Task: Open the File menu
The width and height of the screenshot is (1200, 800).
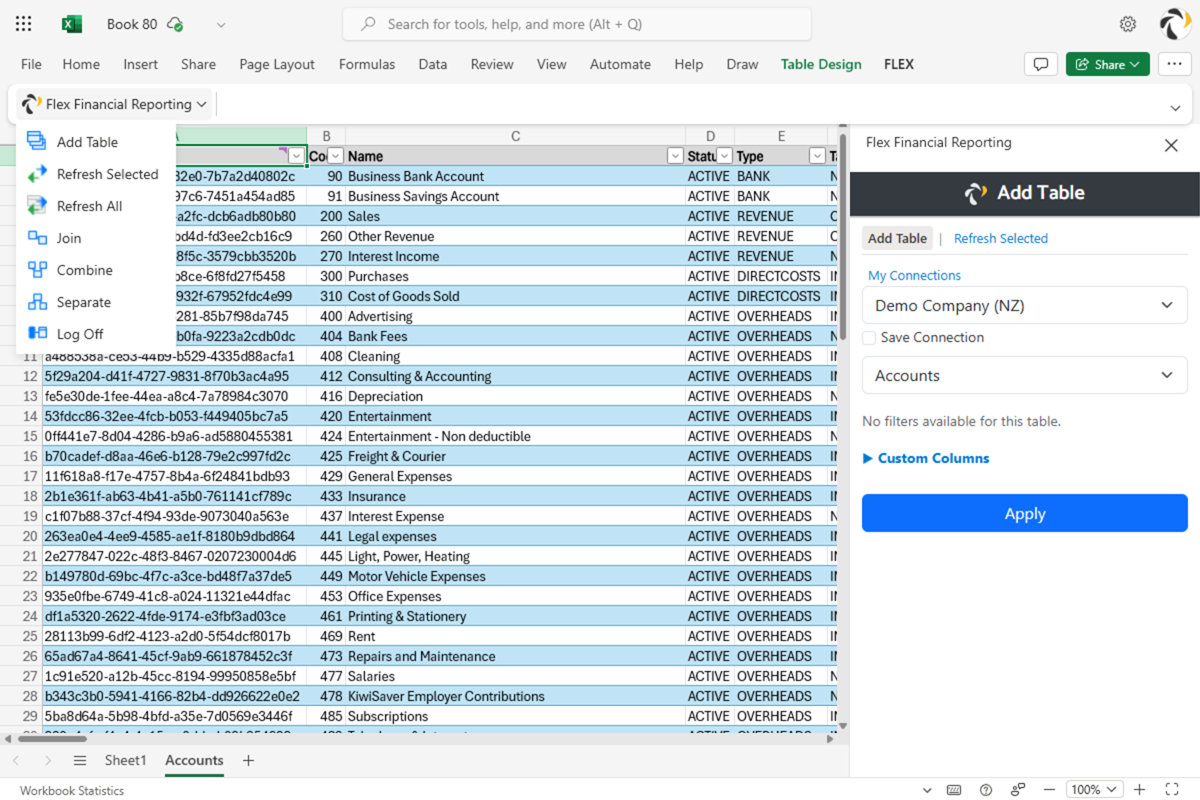Action: pos(31,64)
